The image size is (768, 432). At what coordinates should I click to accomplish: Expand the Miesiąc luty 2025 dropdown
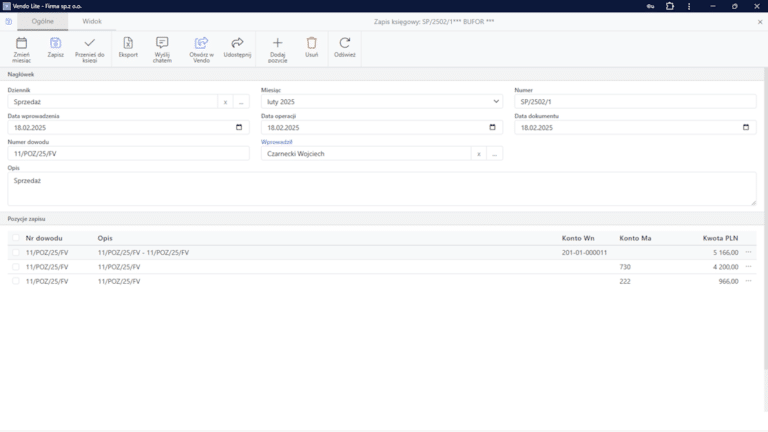click(x=496, y=101)
